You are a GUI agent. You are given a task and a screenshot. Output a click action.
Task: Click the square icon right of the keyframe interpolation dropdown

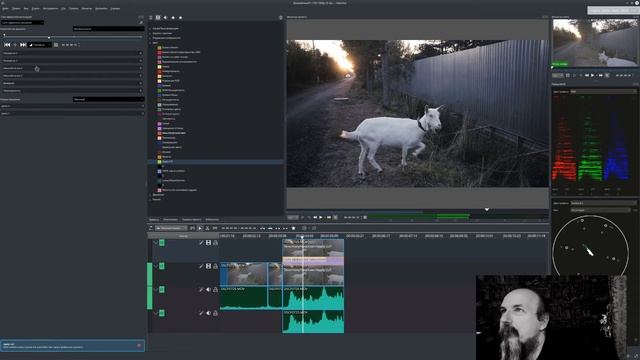point(56,45)
